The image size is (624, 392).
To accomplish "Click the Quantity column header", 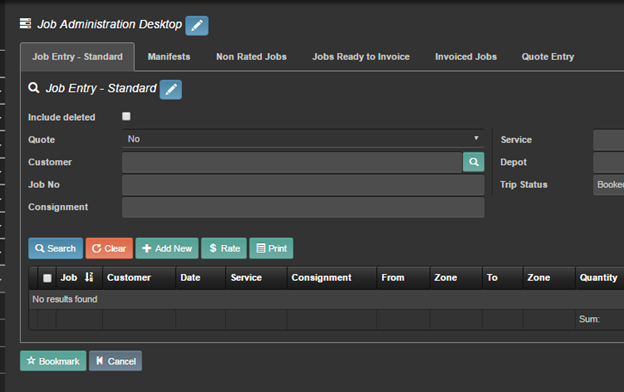I will tap(599, 278).
